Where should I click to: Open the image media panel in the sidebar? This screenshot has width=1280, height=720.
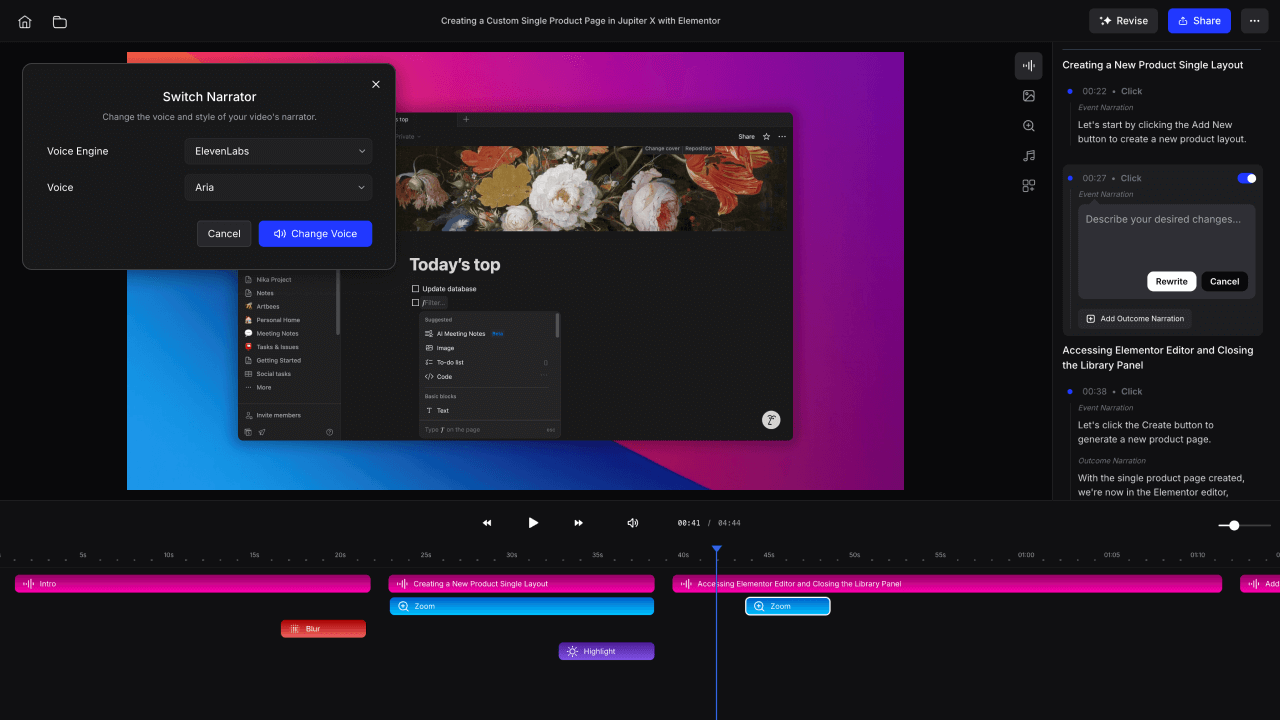tap(1028, 95)
